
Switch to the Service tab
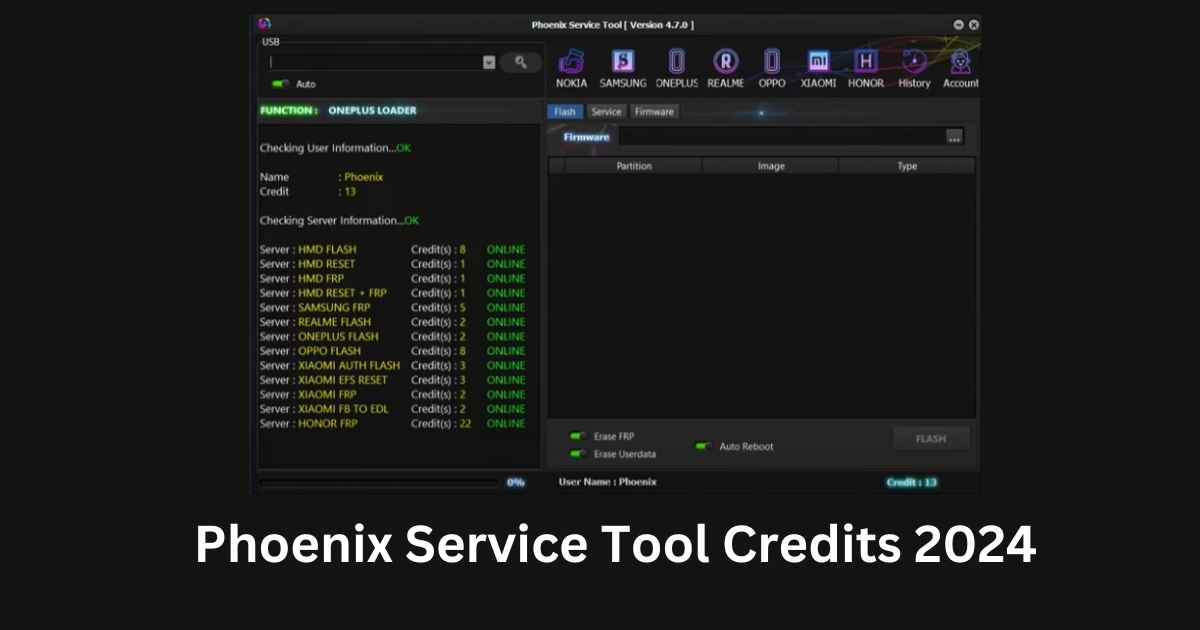[606, 112]
